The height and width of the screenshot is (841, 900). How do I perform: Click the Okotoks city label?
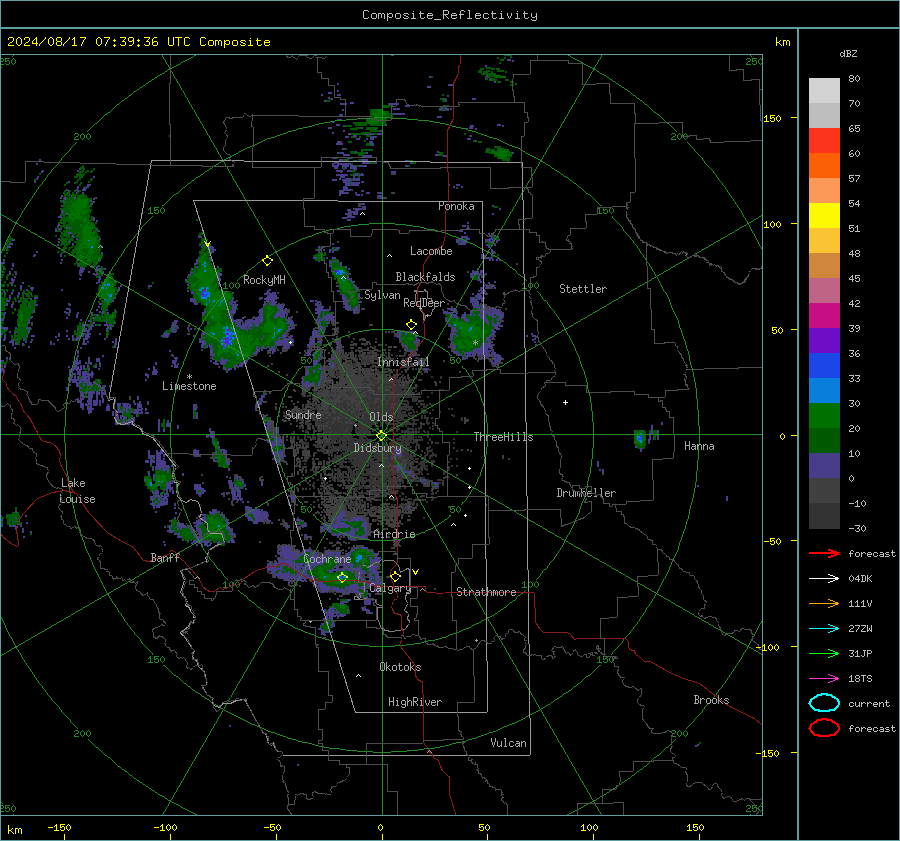point(400,667)
